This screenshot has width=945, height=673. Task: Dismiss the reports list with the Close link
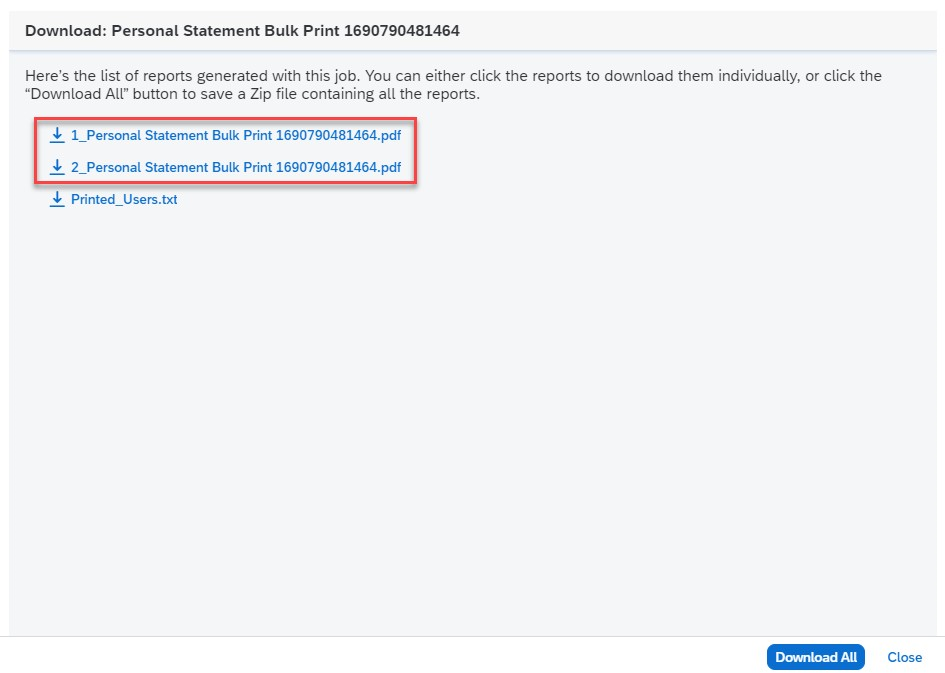[904, 657]
